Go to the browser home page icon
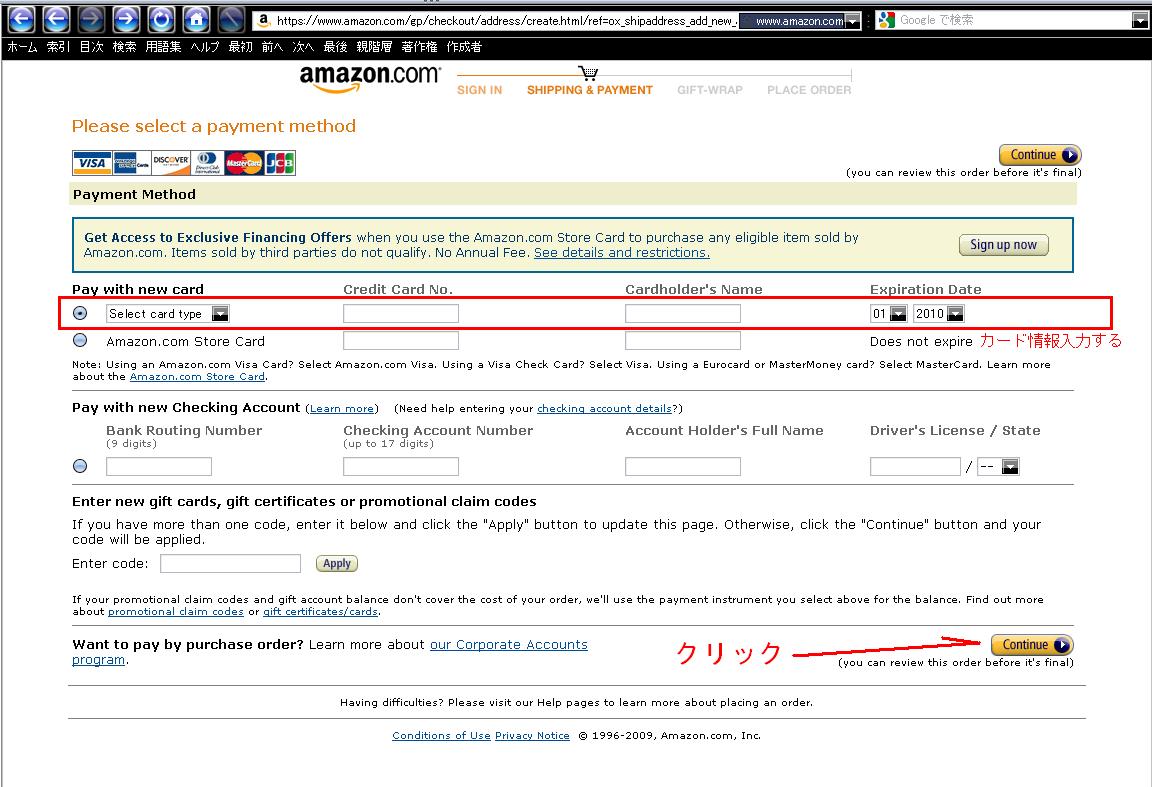 click(x=196, y=19)
